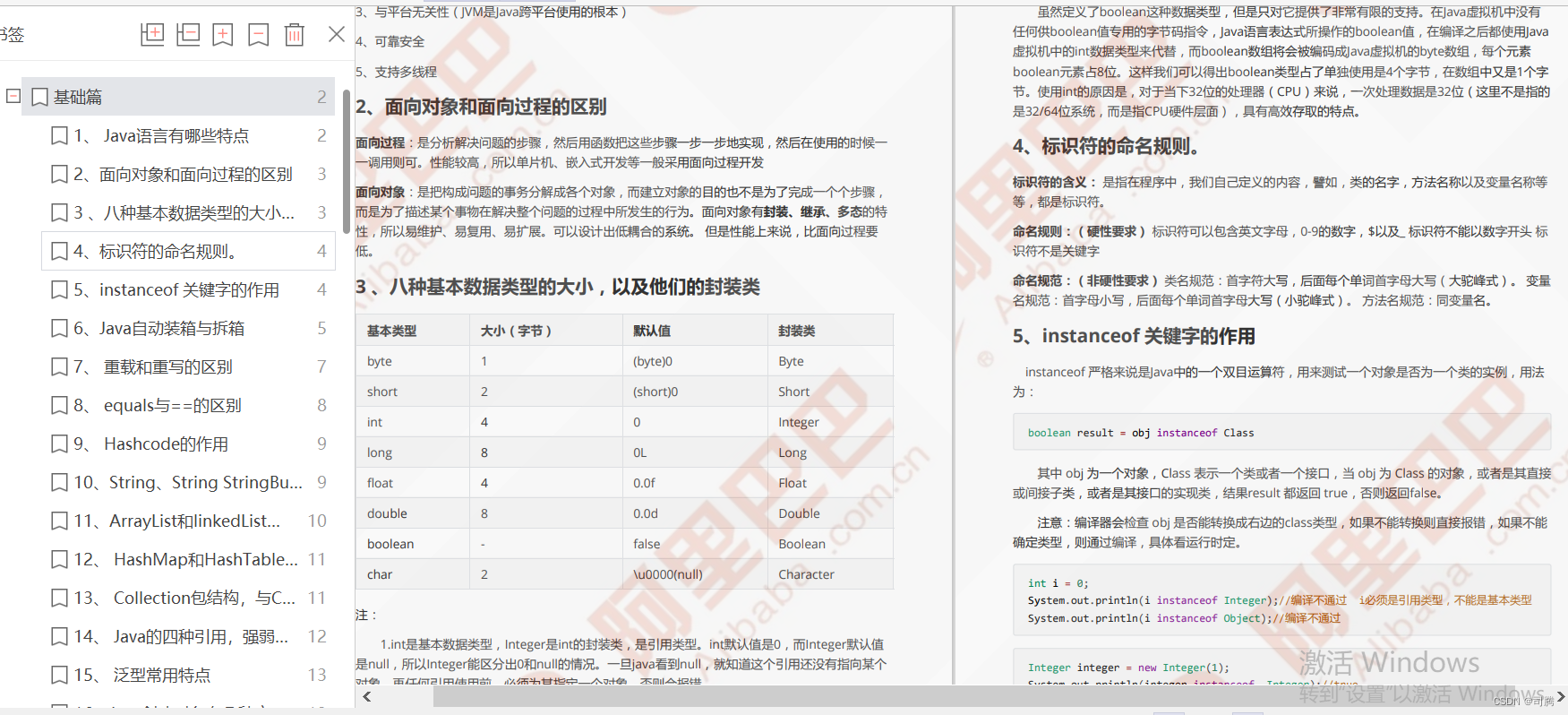Click bookmark icon beside 基础篇

(39, 97)
